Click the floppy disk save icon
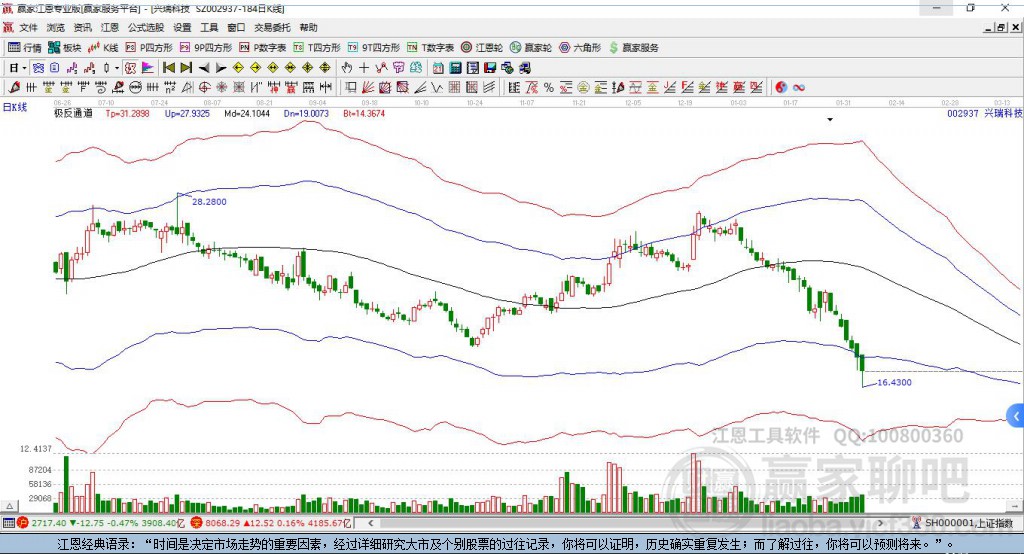This screenshot has height=554, width=1024. 490,68
